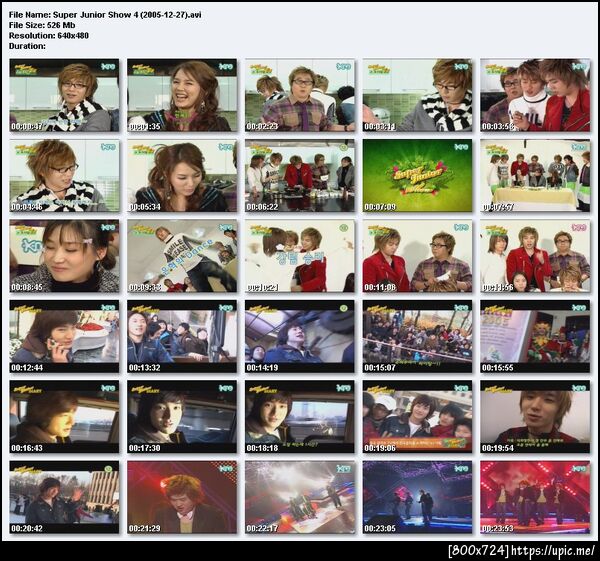Open the frame at 00:02:23
Image resolution: width=600 pixels, height=561 pixels.
point(300,95)
